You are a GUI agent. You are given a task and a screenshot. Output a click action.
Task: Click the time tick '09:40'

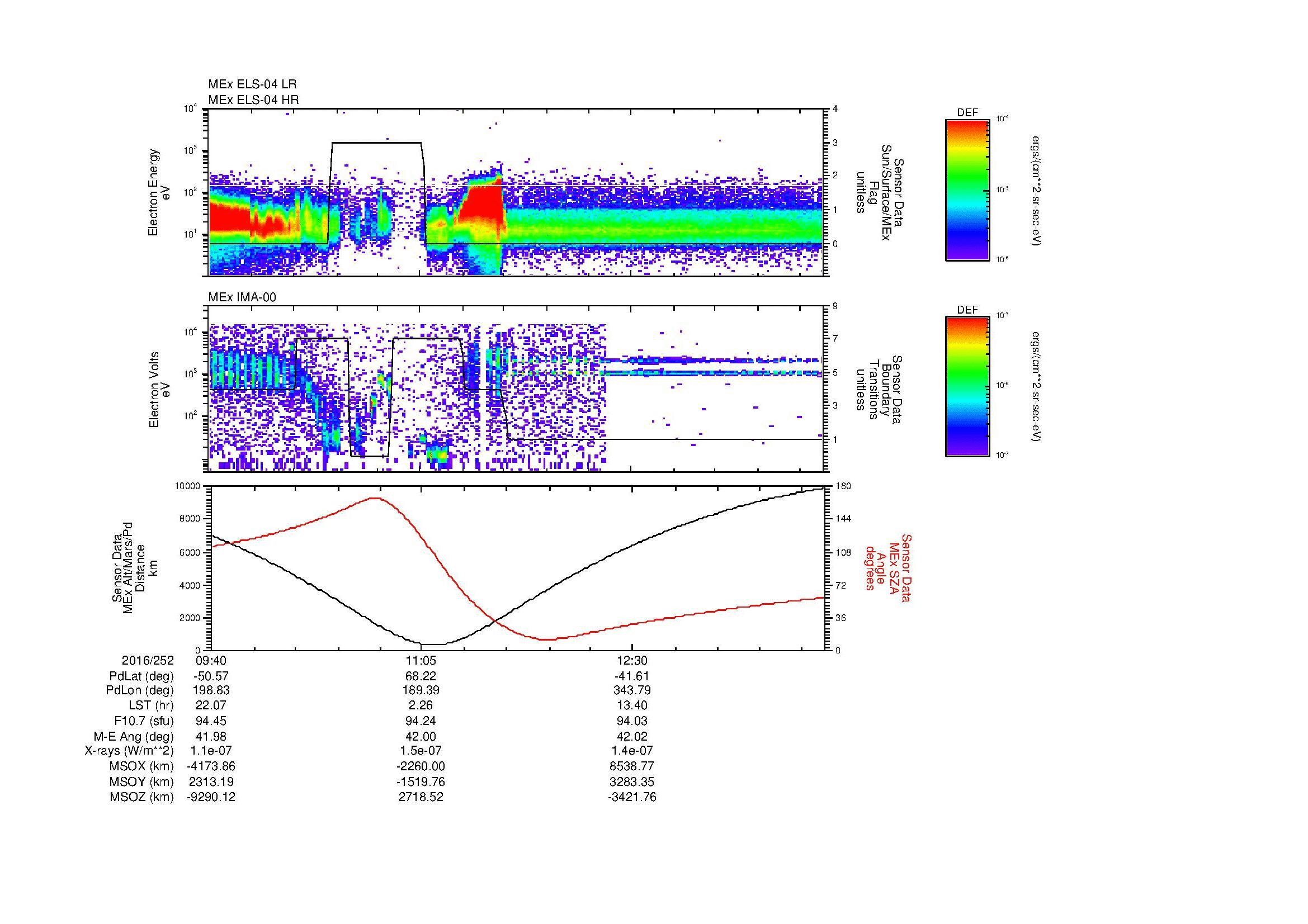tap(211, 661)
